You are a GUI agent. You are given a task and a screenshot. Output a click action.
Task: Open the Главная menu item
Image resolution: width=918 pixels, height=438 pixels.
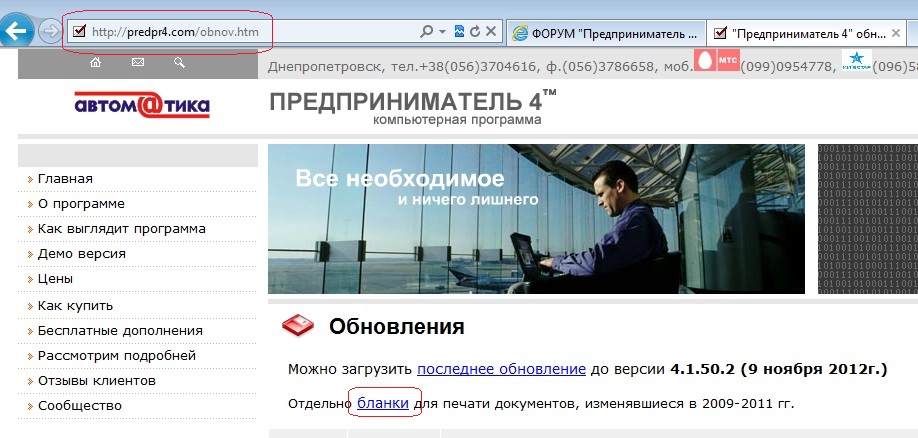[x=65, y=179]
